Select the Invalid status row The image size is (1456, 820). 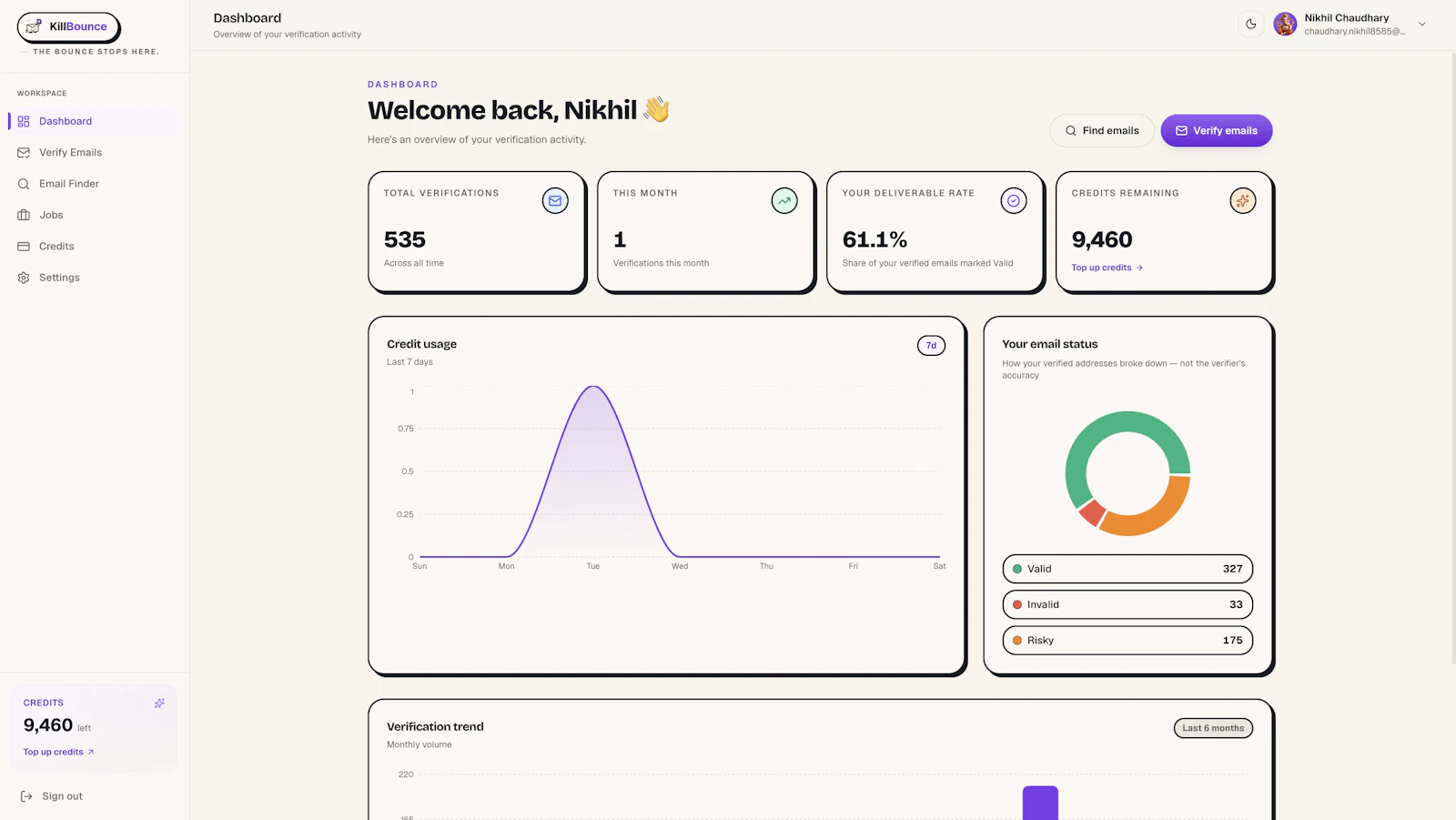click(x=1127, y=604)
